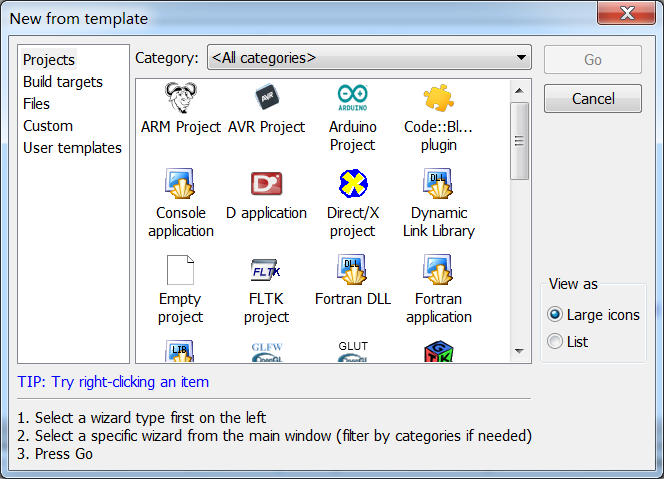
Task: Select the FLTK project icon
Action: 266,270
